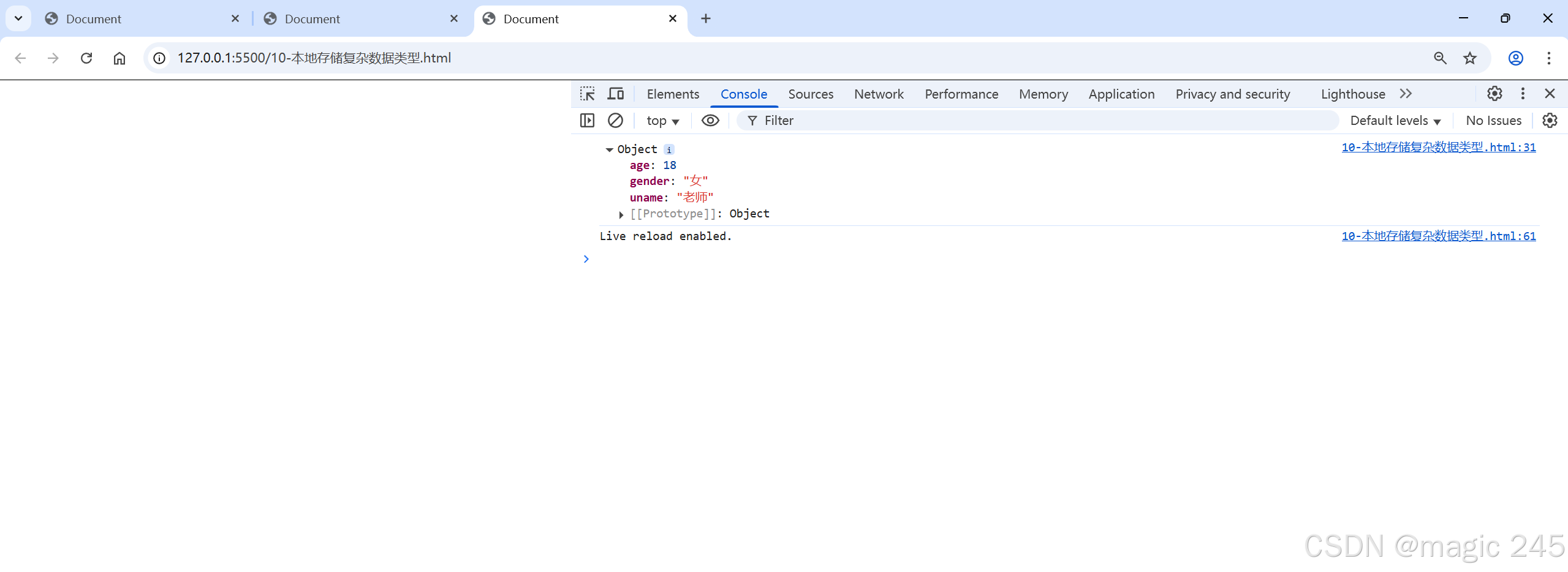Open the Application tab
Image resolution: width=1568 pixels, height=572 pixels.
click(1121, 94)
